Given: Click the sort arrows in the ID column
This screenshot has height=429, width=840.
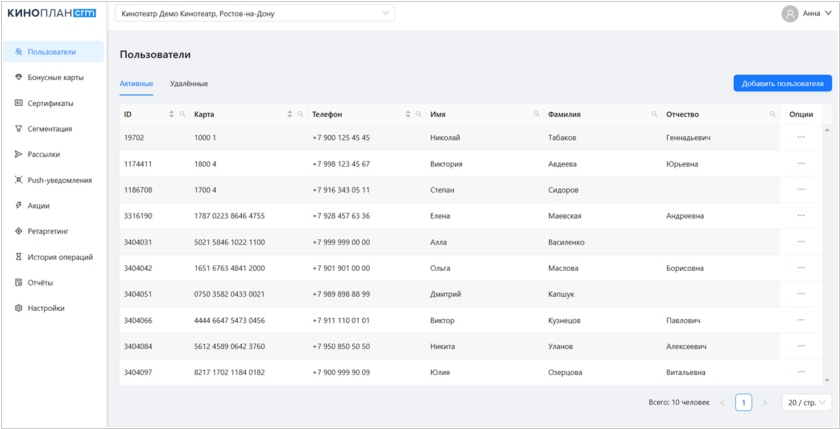Looking at the screenshot, I should point(171,114).
